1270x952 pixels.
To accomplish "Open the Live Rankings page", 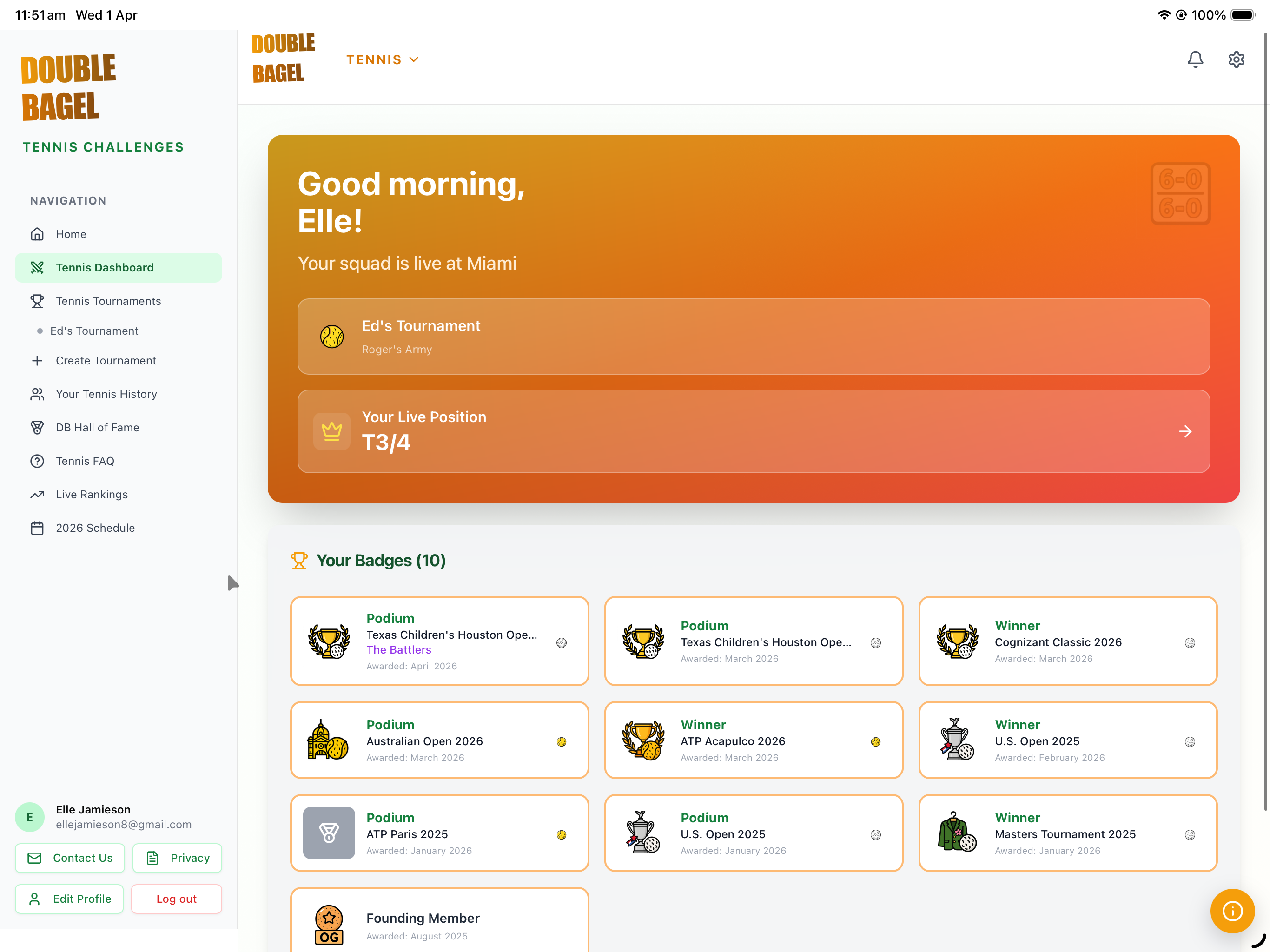I will pyautogui.click(x=118, y=495).
